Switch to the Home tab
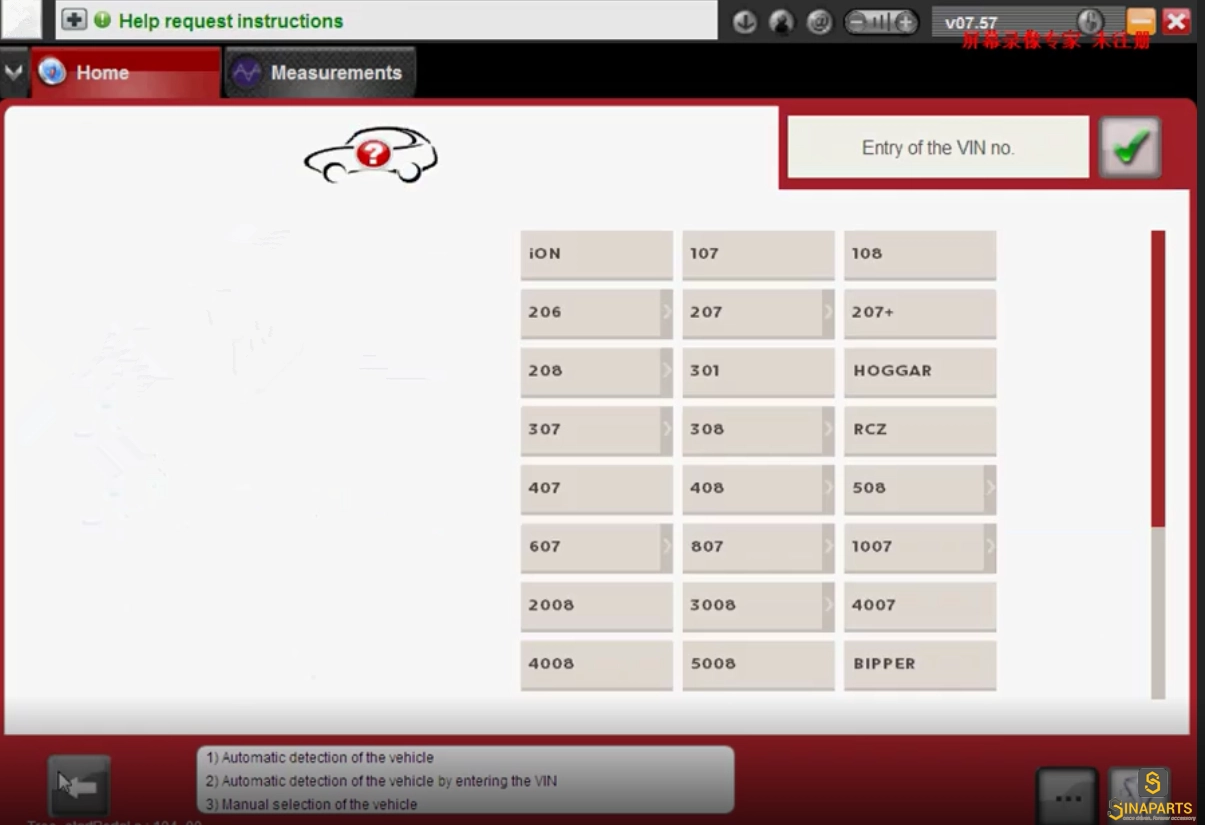This screenshot has width=1205, height=825. (x=126, y=73)
